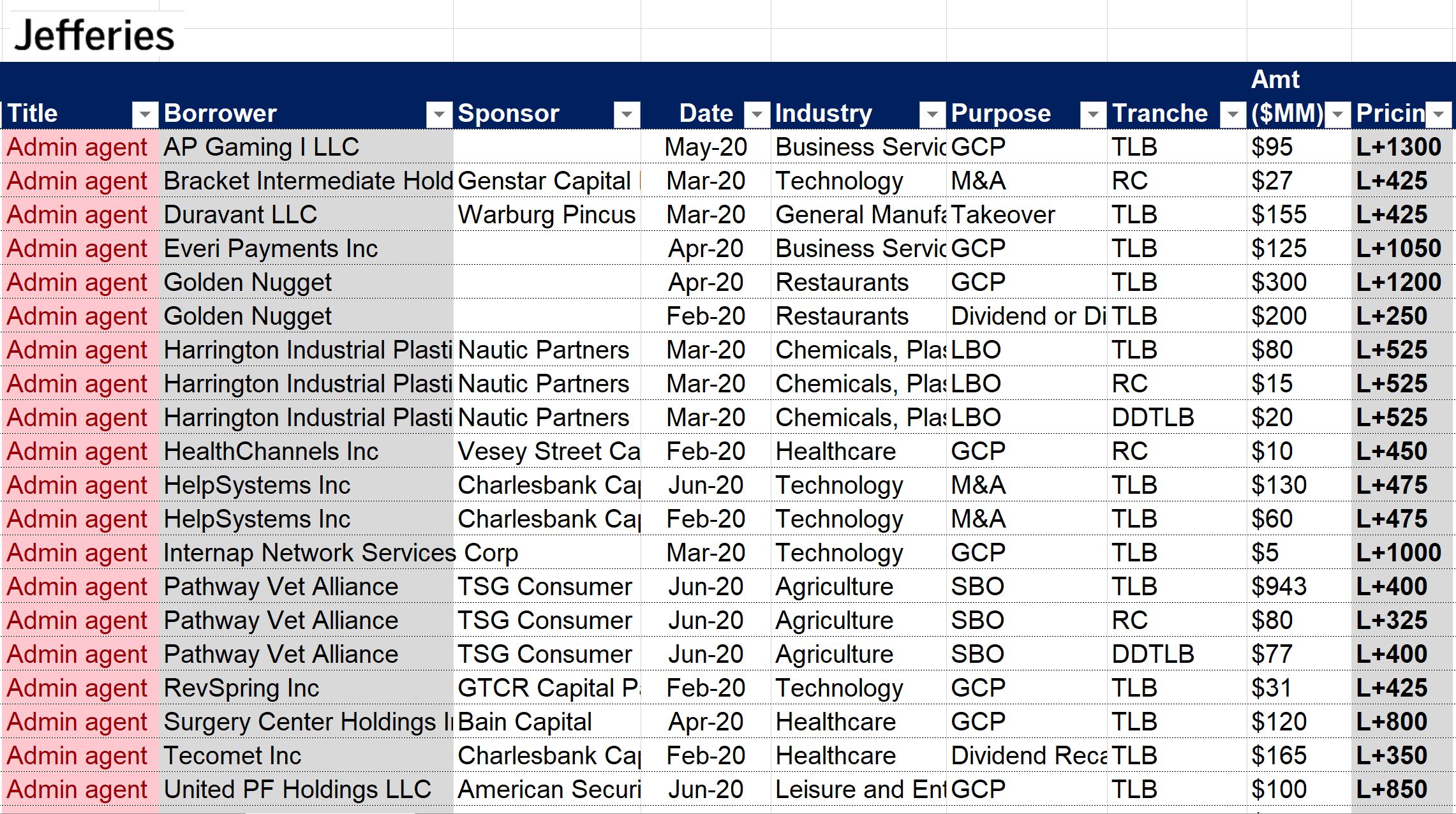This screenshot has width=1456, height=814.
Task: Click the Bain Capital sponsor cell
Action: coord(547,722)
